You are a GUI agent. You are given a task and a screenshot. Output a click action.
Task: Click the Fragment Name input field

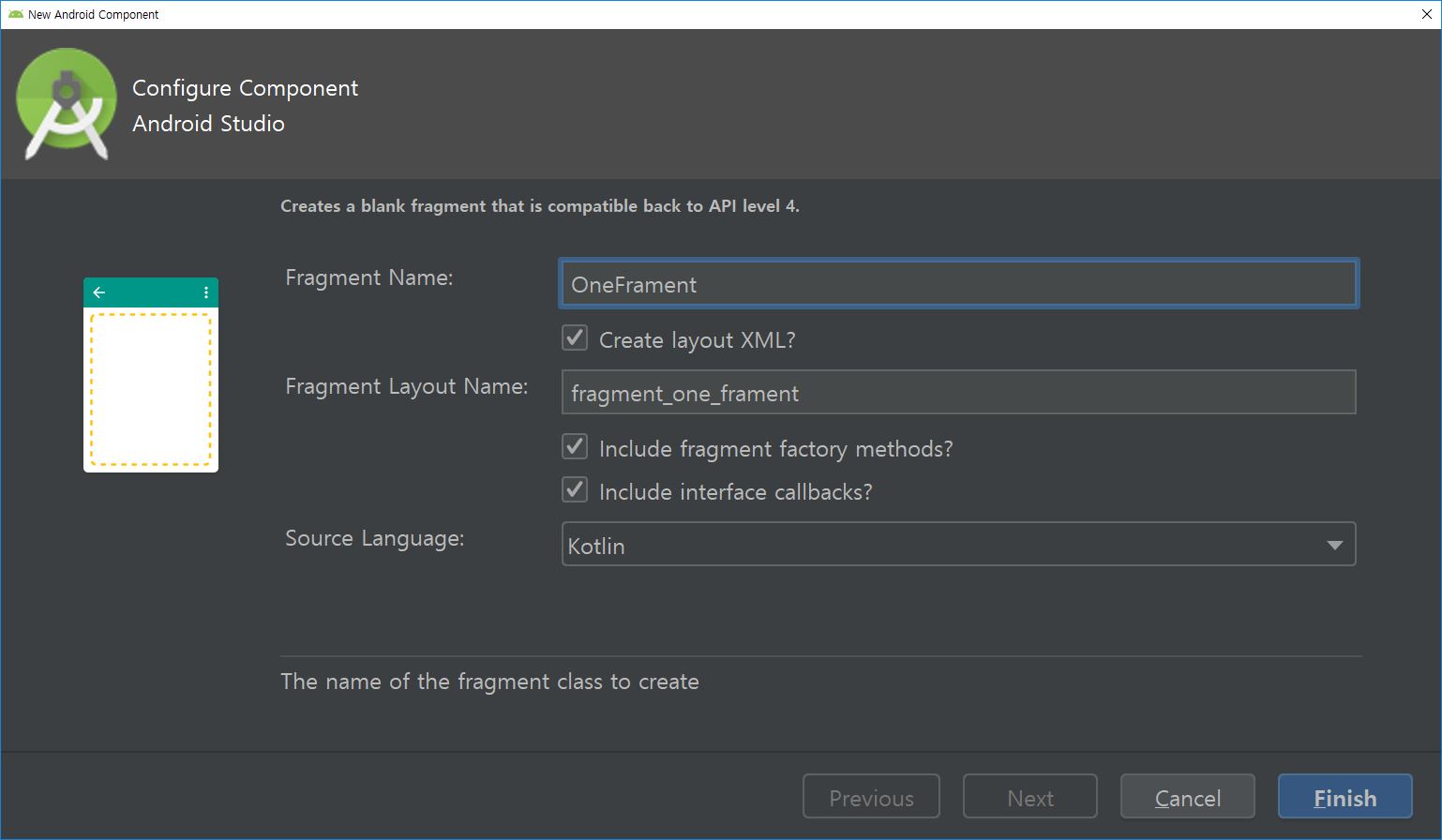[958, 284]
